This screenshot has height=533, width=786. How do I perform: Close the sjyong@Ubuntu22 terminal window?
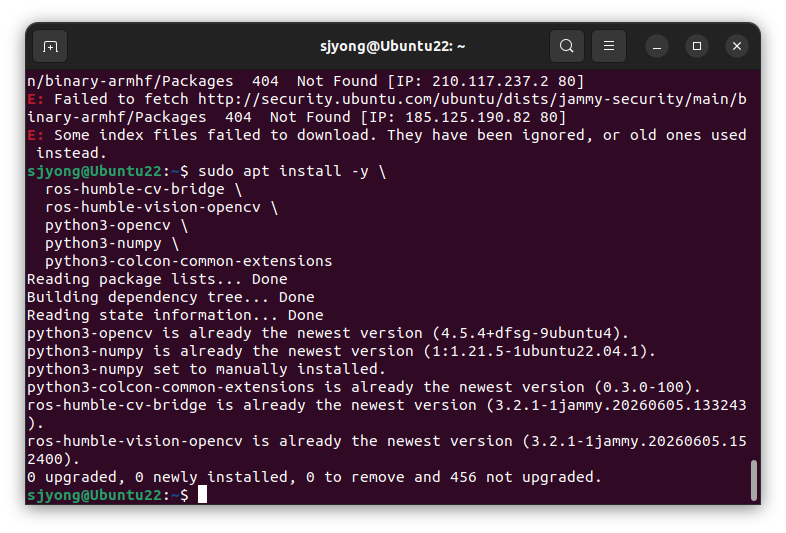(x=737, y=46)
